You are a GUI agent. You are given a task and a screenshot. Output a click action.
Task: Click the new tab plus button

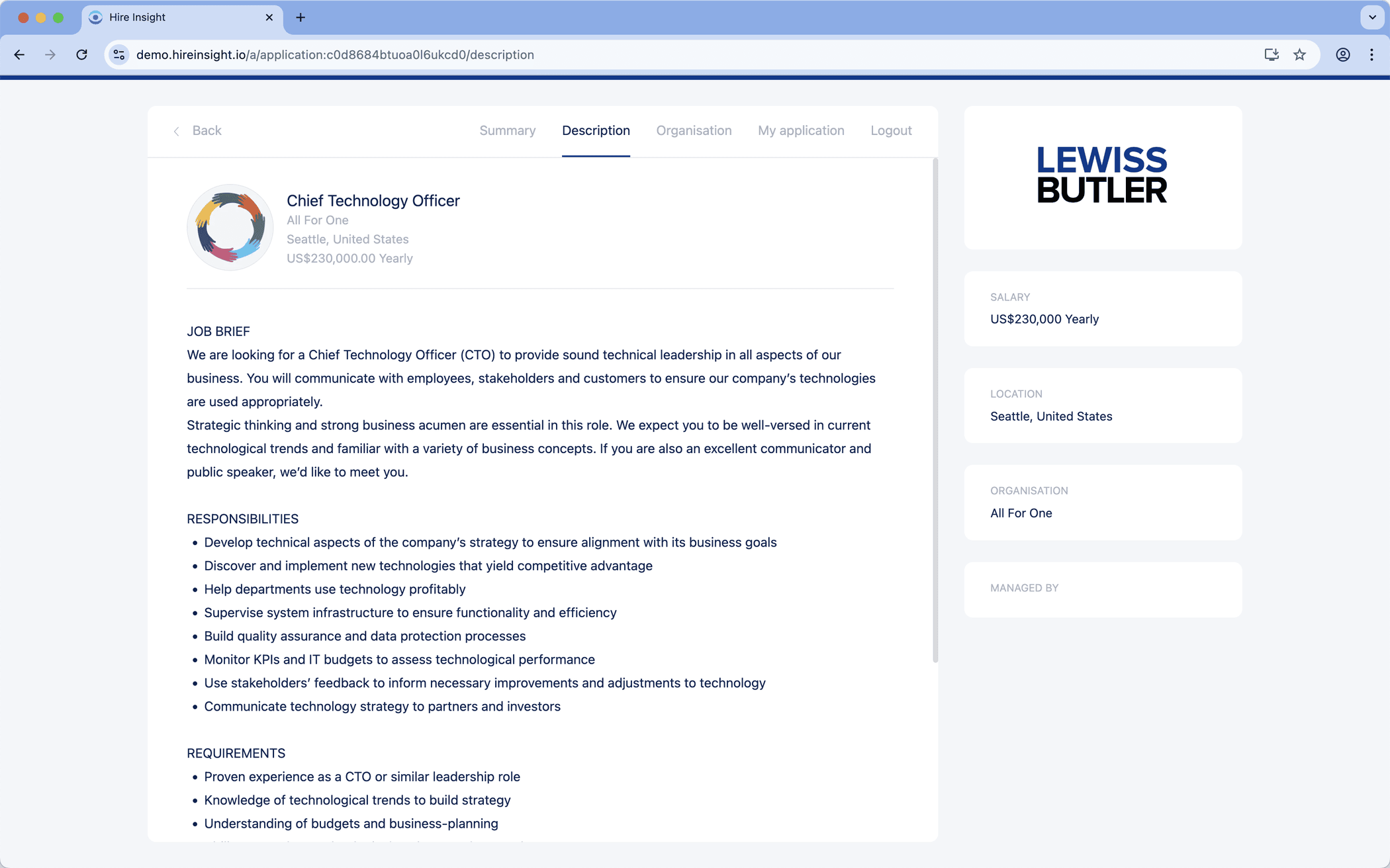click(301, 18)
